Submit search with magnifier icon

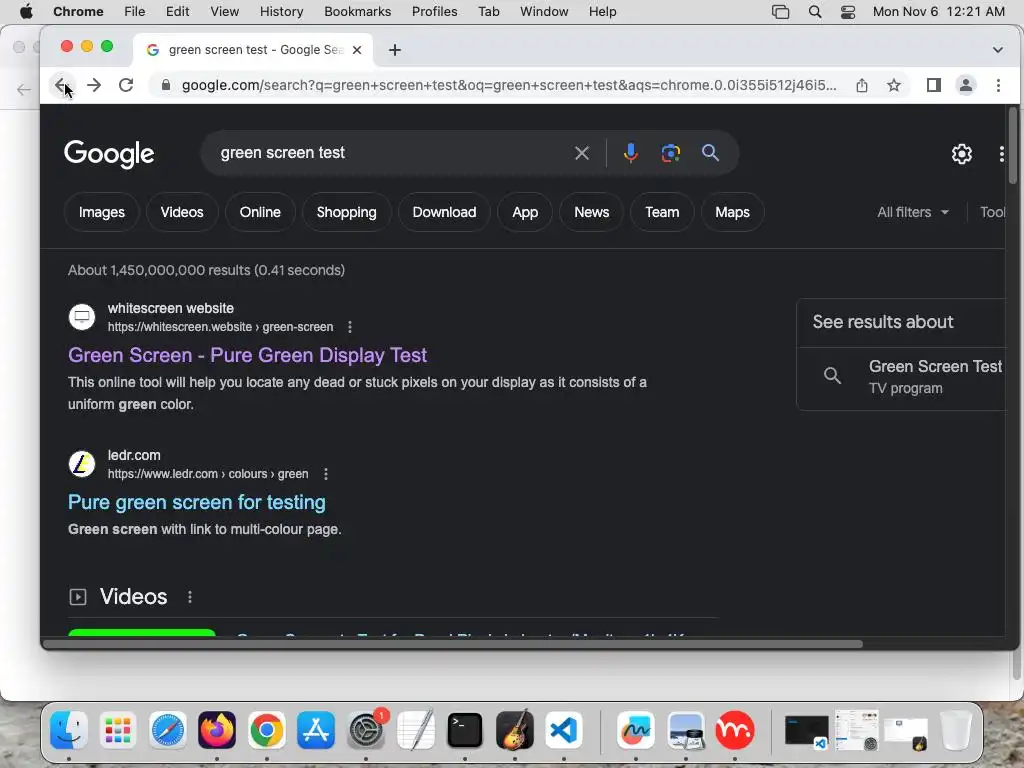710,153
